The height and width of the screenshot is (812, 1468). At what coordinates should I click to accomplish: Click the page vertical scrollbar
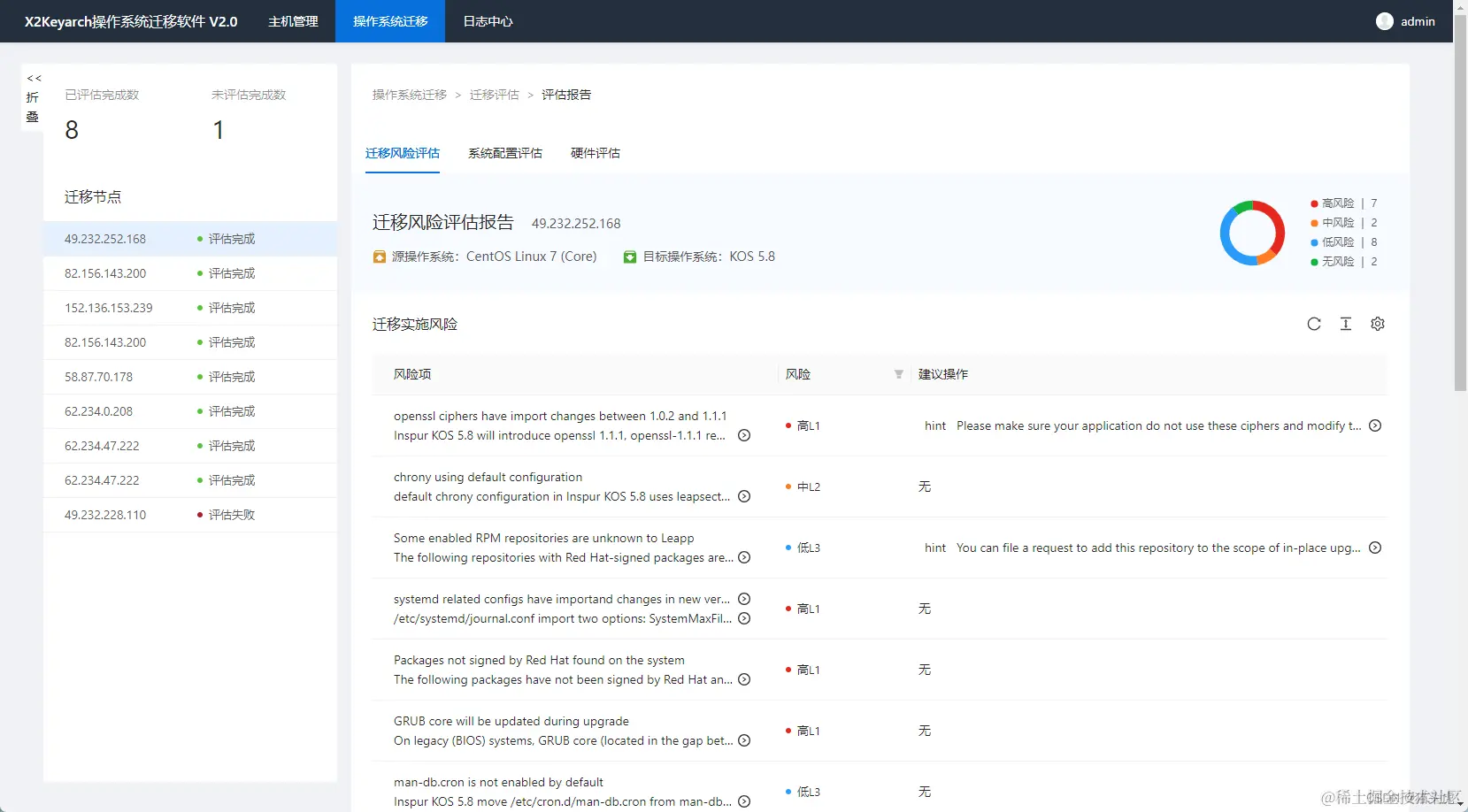1460,202
